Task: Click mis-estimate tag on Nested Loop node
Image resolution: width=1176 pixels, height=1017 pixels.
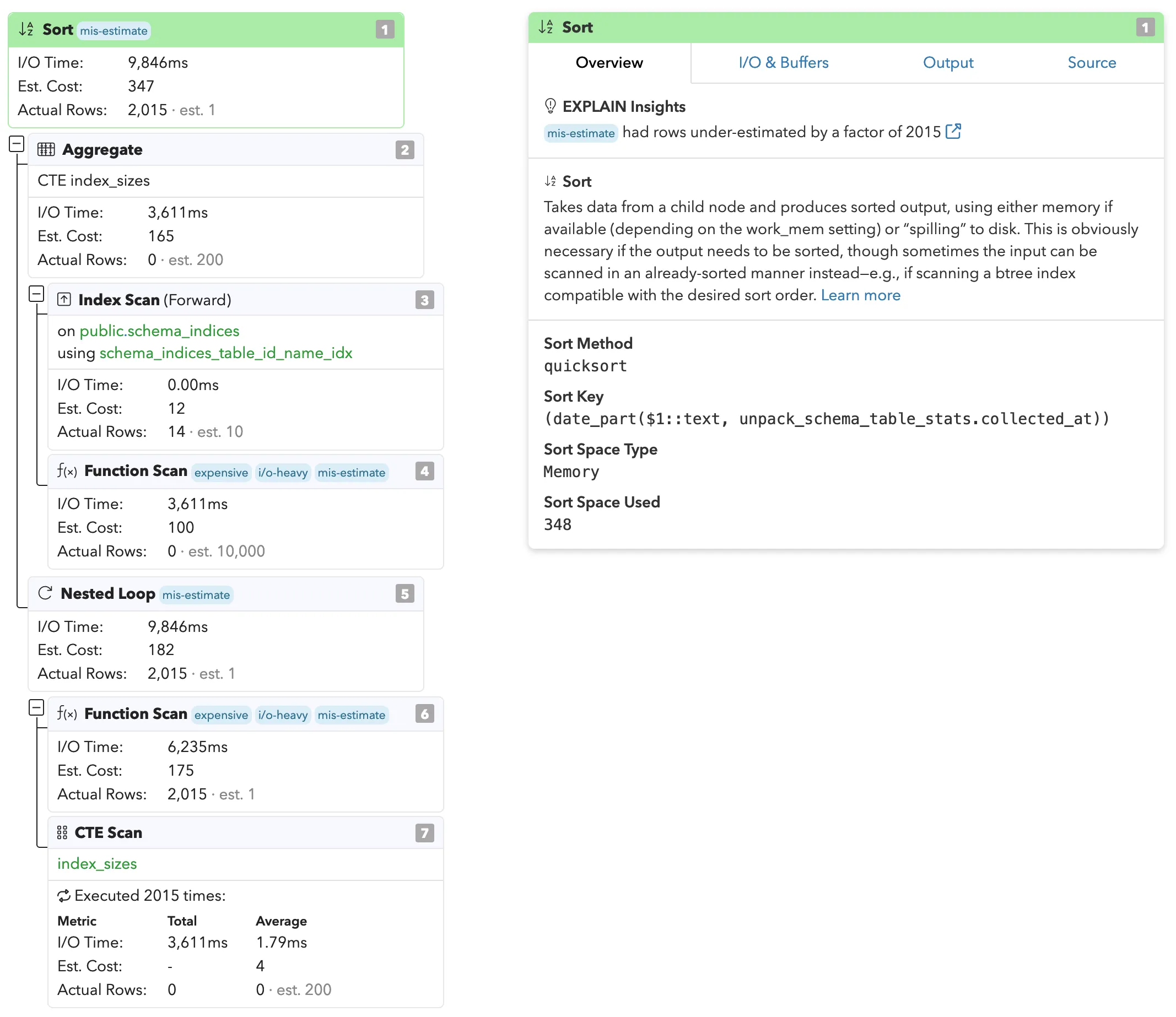Action: 196,595
